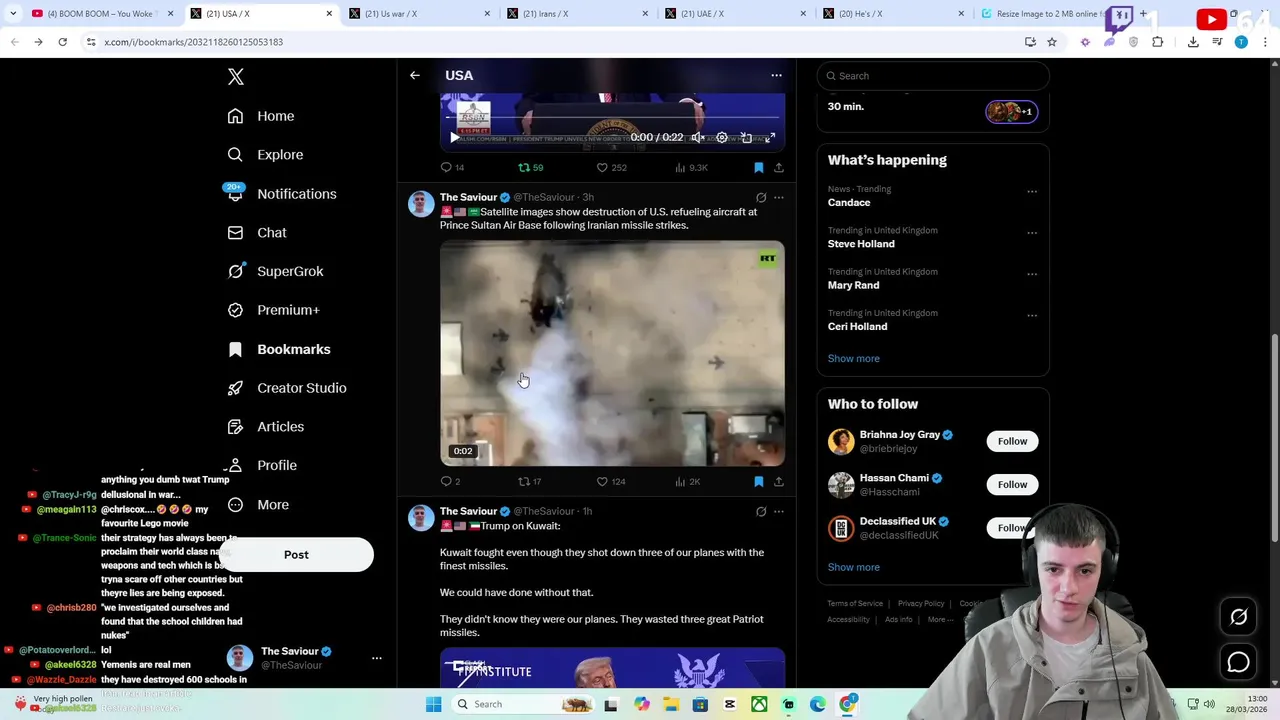This screenshot has width=1280, height=720.
Task: Open Notifications in the sidebar
Action: (x=282, y=194)
